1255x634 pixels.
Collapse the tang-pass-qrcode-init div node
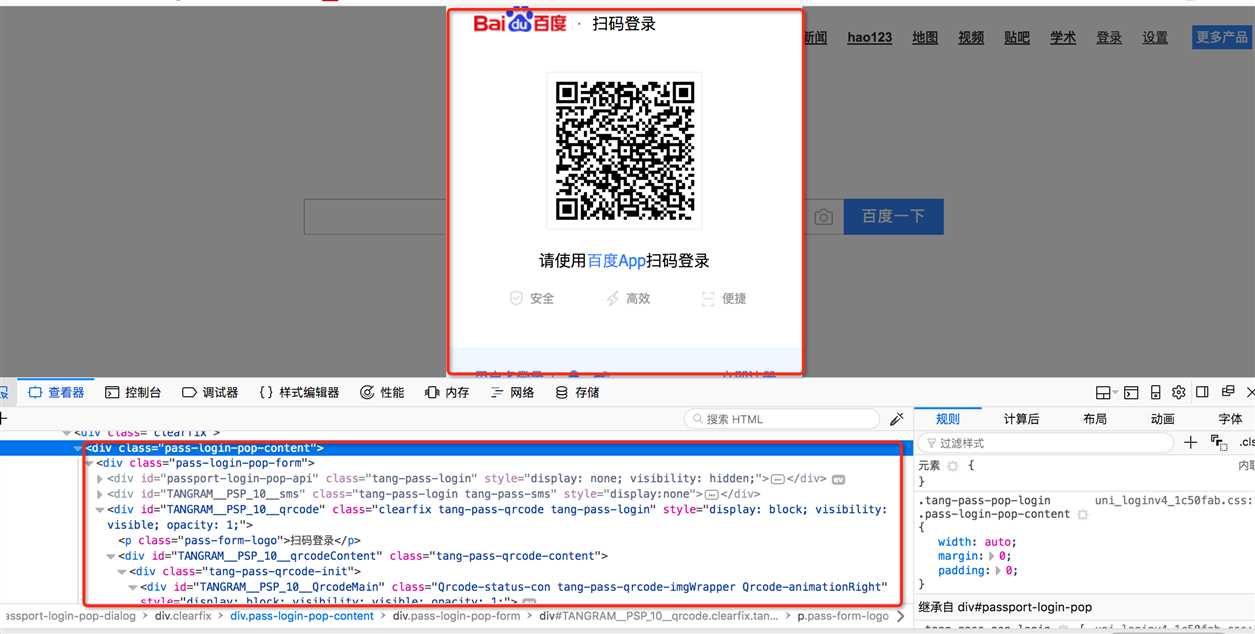pos(122,571)
